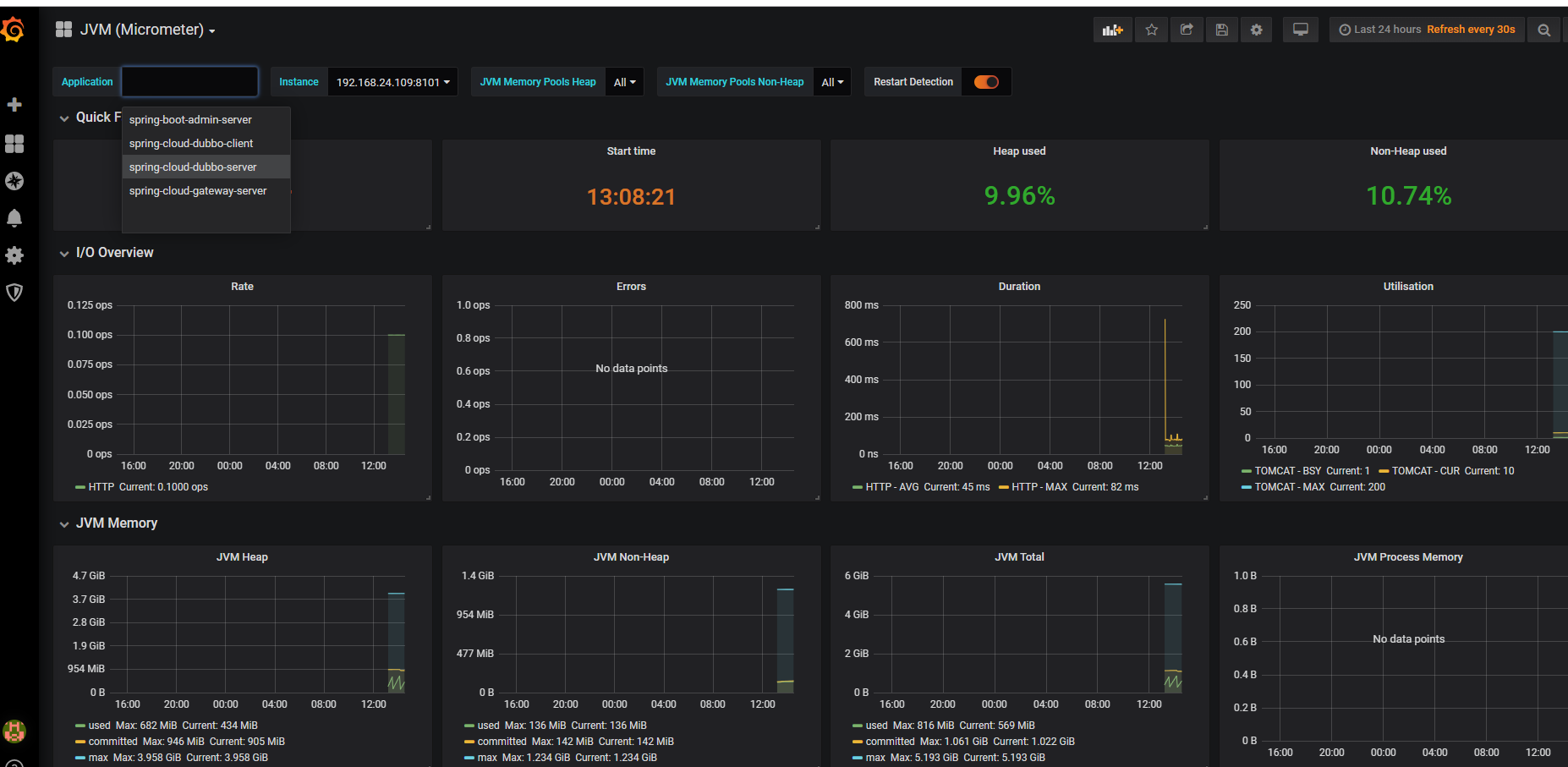Click the 9.96% heap used value
This screenshot has width=1568, height=767.
tap(1019, 196)
